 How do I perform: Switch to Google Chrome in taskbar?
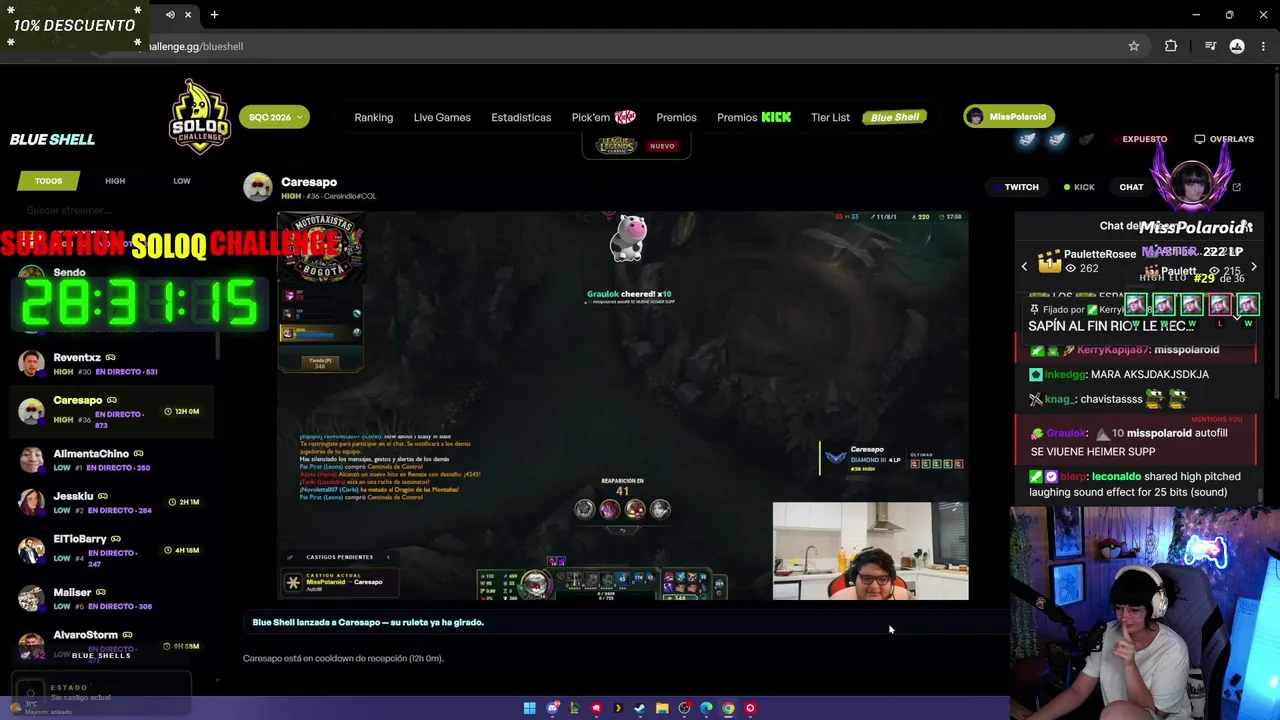[x=728, y=708]
